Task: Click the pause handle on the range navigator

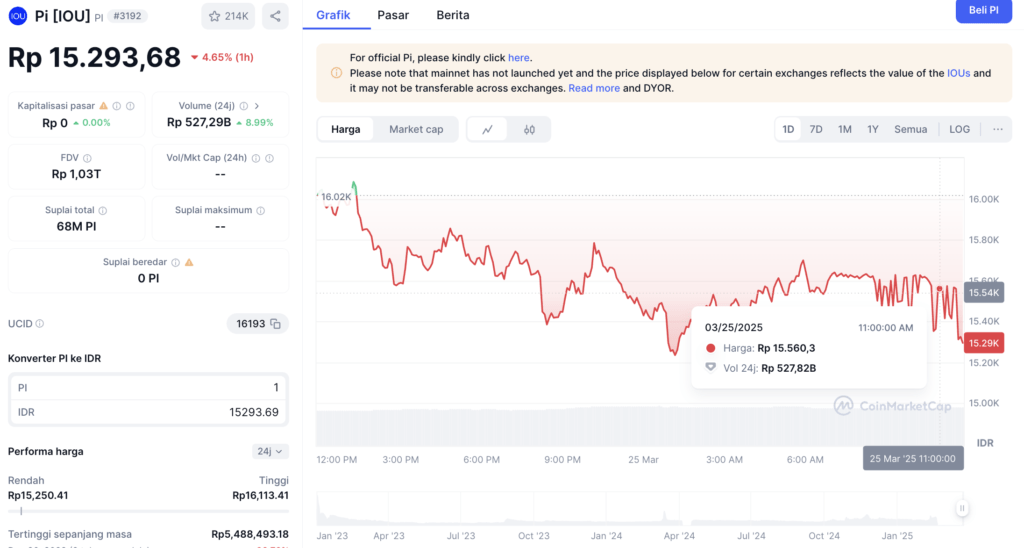Action: pos(962,508)
